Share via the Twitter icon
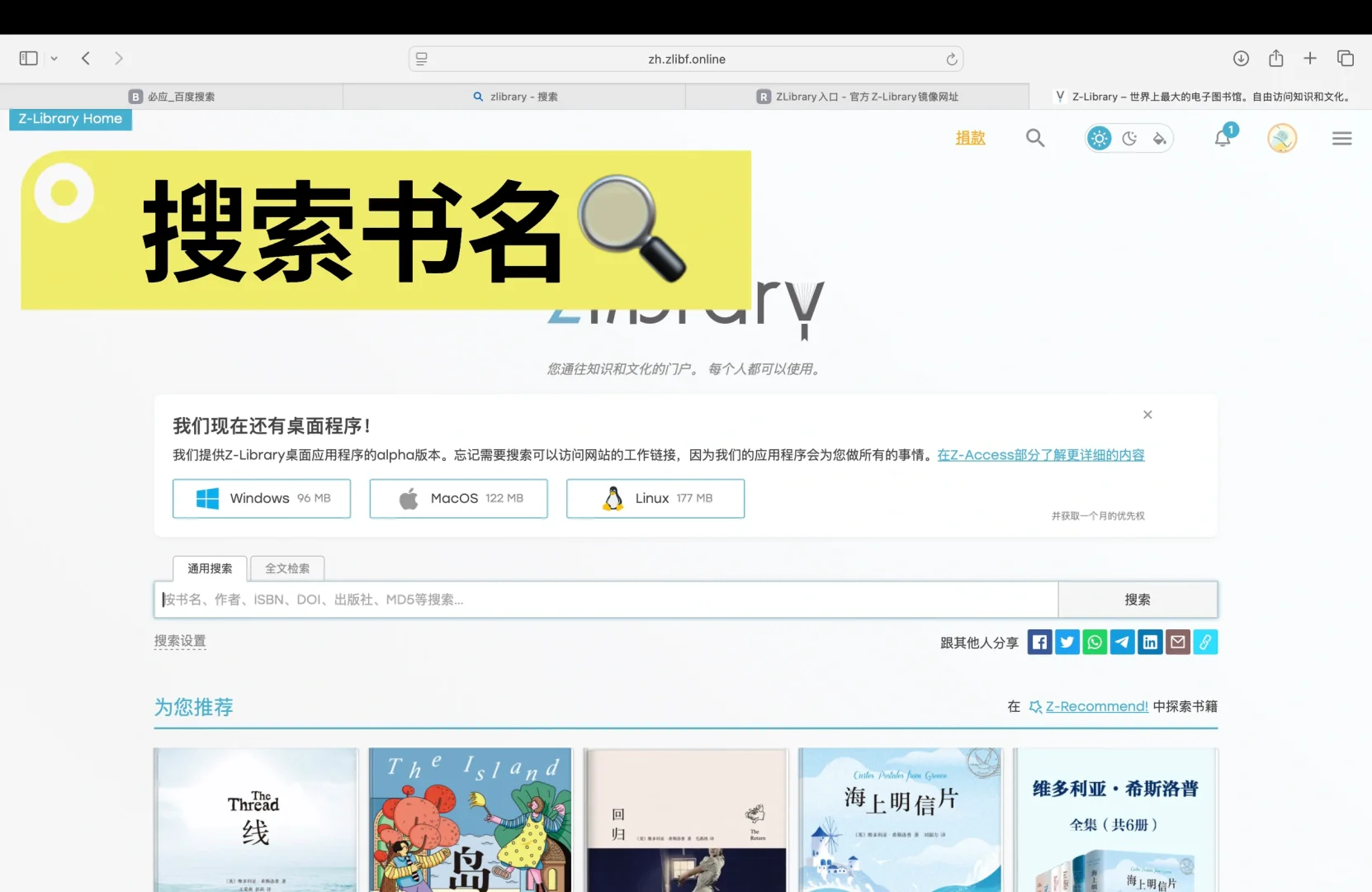Screen dimensions: 1372x892 pos(1067,642)
